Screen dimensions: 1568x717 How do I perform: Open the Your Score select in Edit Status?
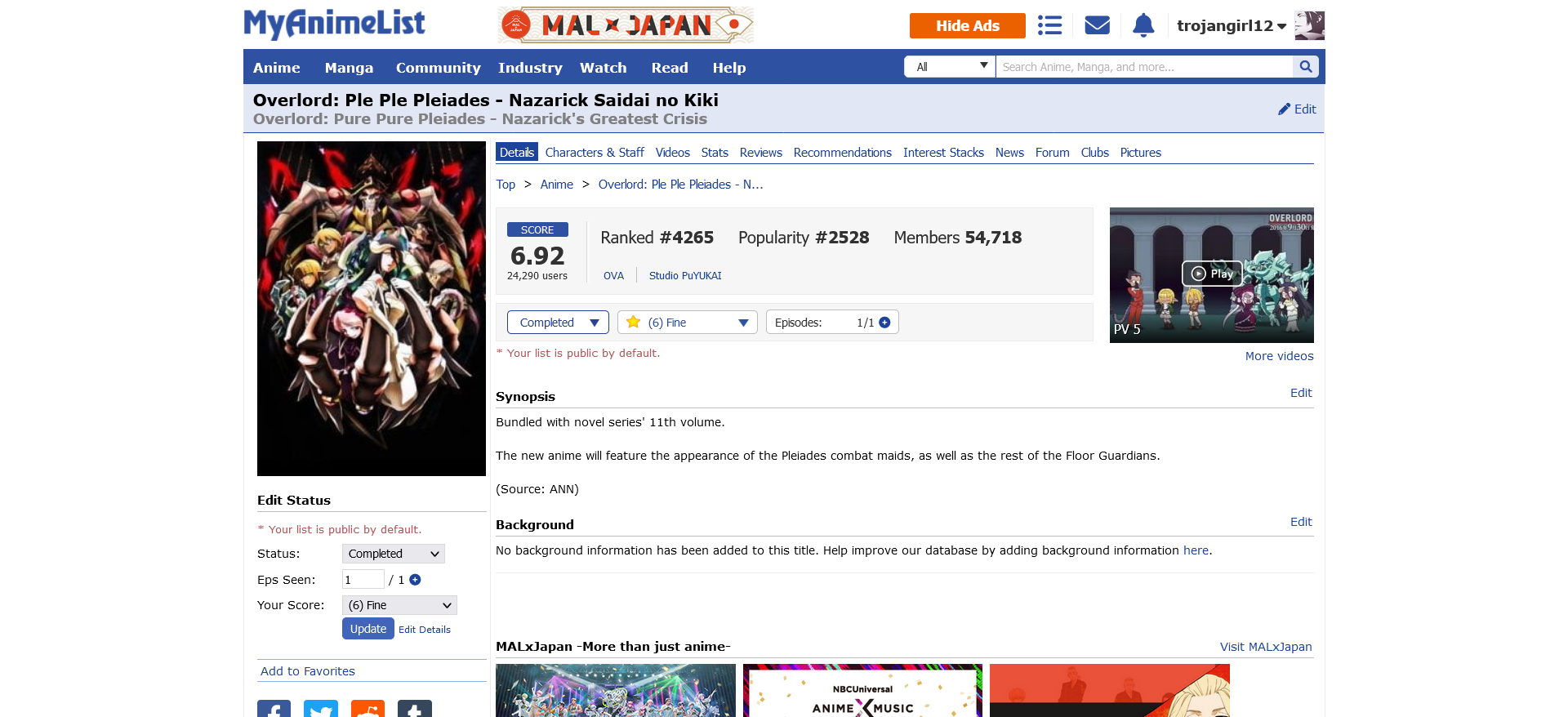399,605
